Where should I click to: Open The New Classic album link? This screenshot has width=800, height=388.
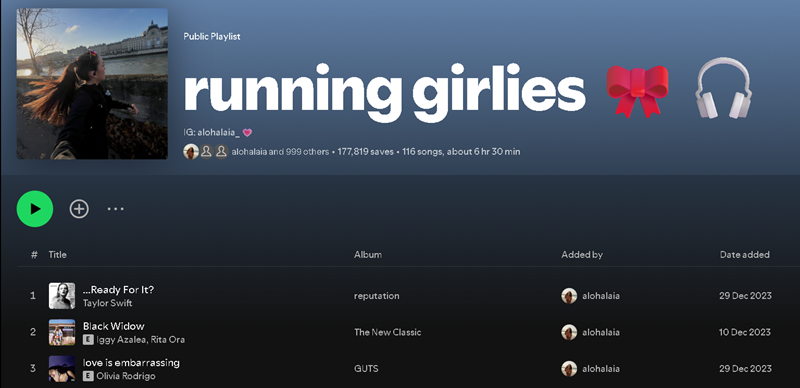coord(388,332)
